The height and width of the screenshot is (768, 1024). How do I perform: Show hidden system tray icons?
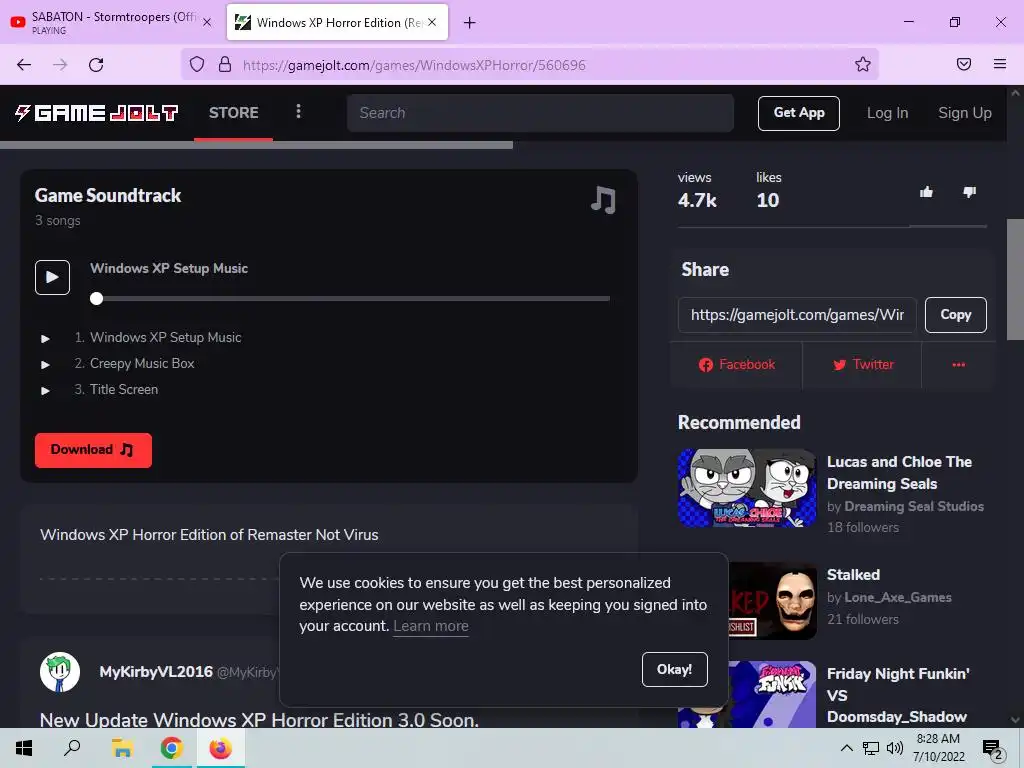pos(846,748)
